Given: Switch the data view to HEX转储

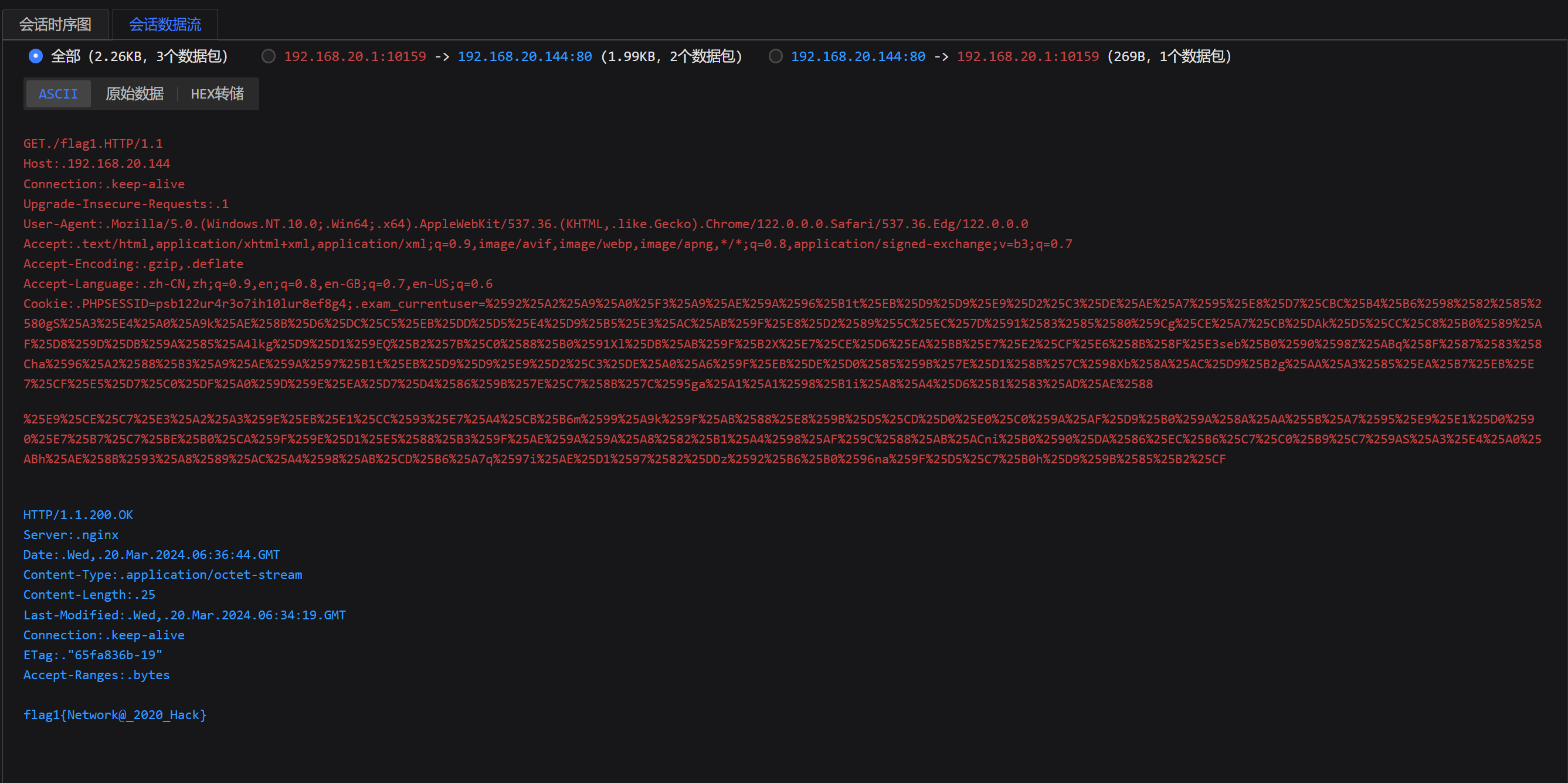Looking at the screenshot, I should (x=218, y=94).
